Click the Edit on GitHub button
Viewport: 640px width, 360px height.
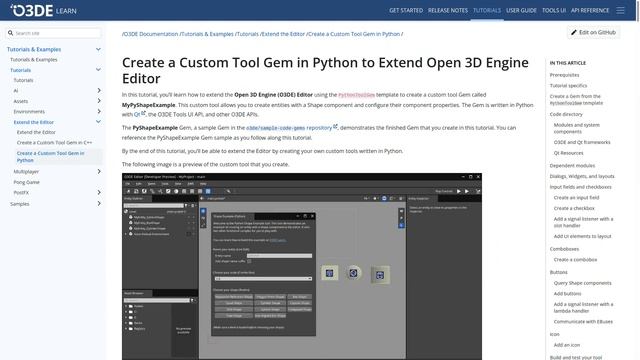point(593,32)
